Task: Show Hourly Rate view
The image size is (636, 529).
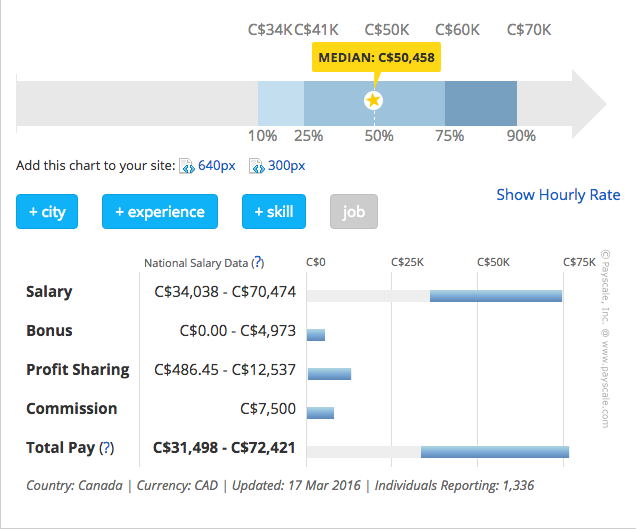Action: [x=558, y=195]
